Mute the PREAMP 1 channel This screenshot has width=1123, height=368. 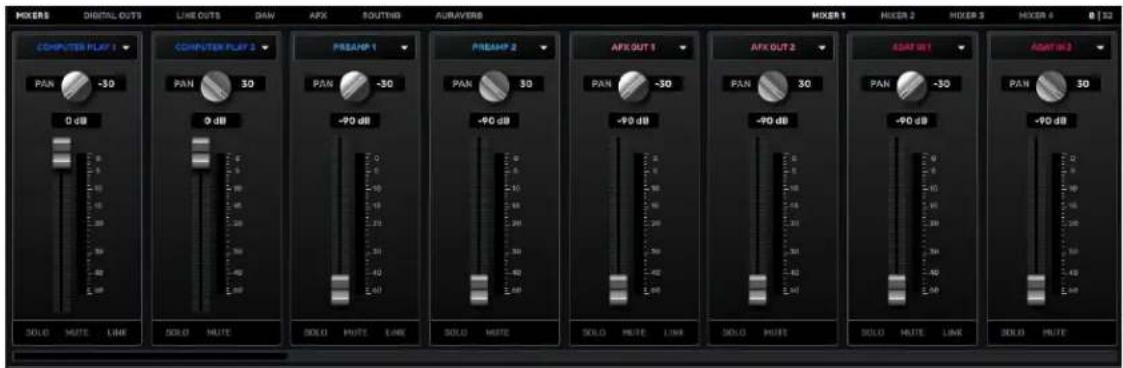[x=355, y=332]
